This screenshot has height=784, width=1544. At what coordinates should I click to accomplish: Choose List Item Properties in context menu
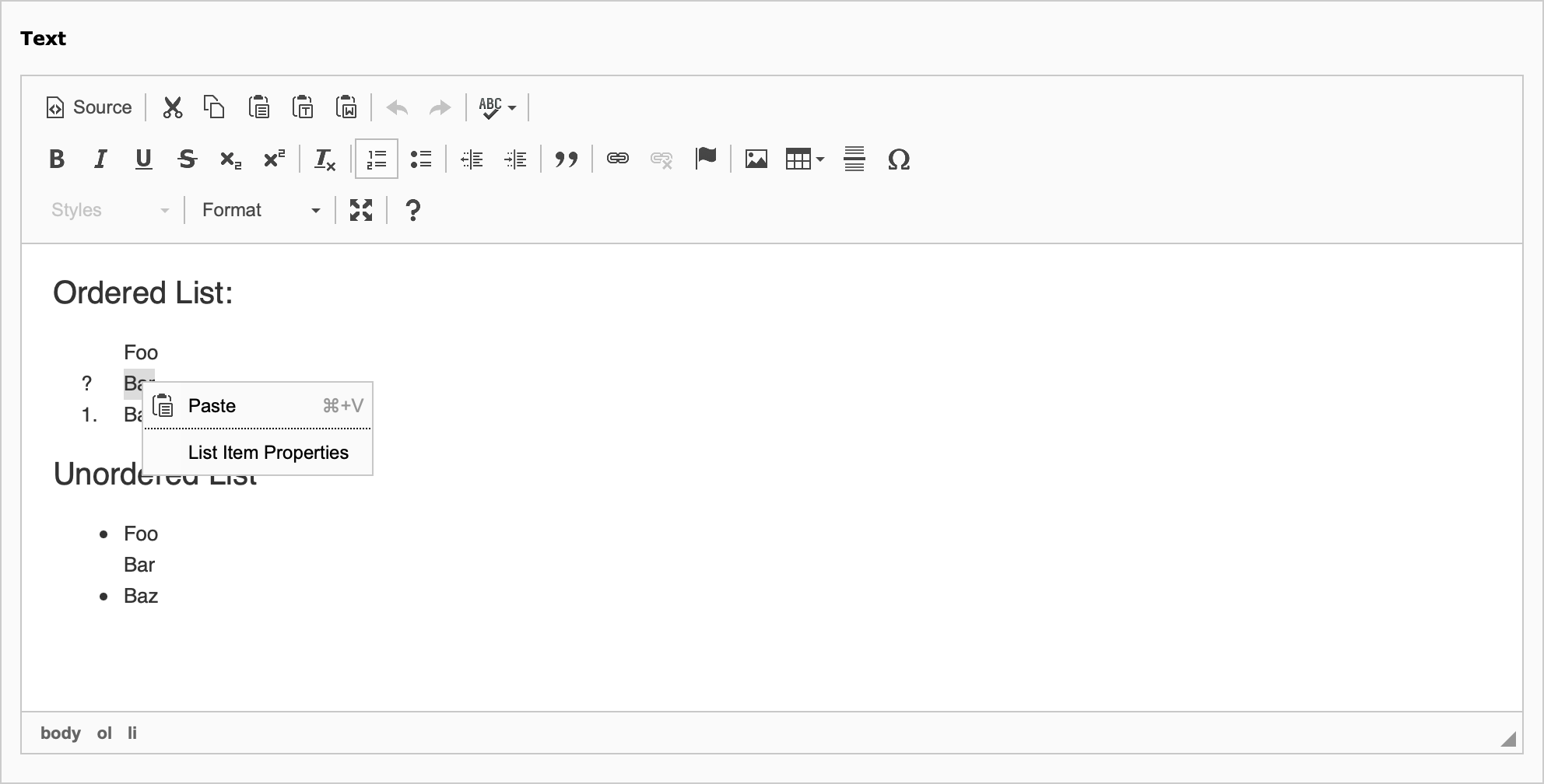click(x=258, y=453)
